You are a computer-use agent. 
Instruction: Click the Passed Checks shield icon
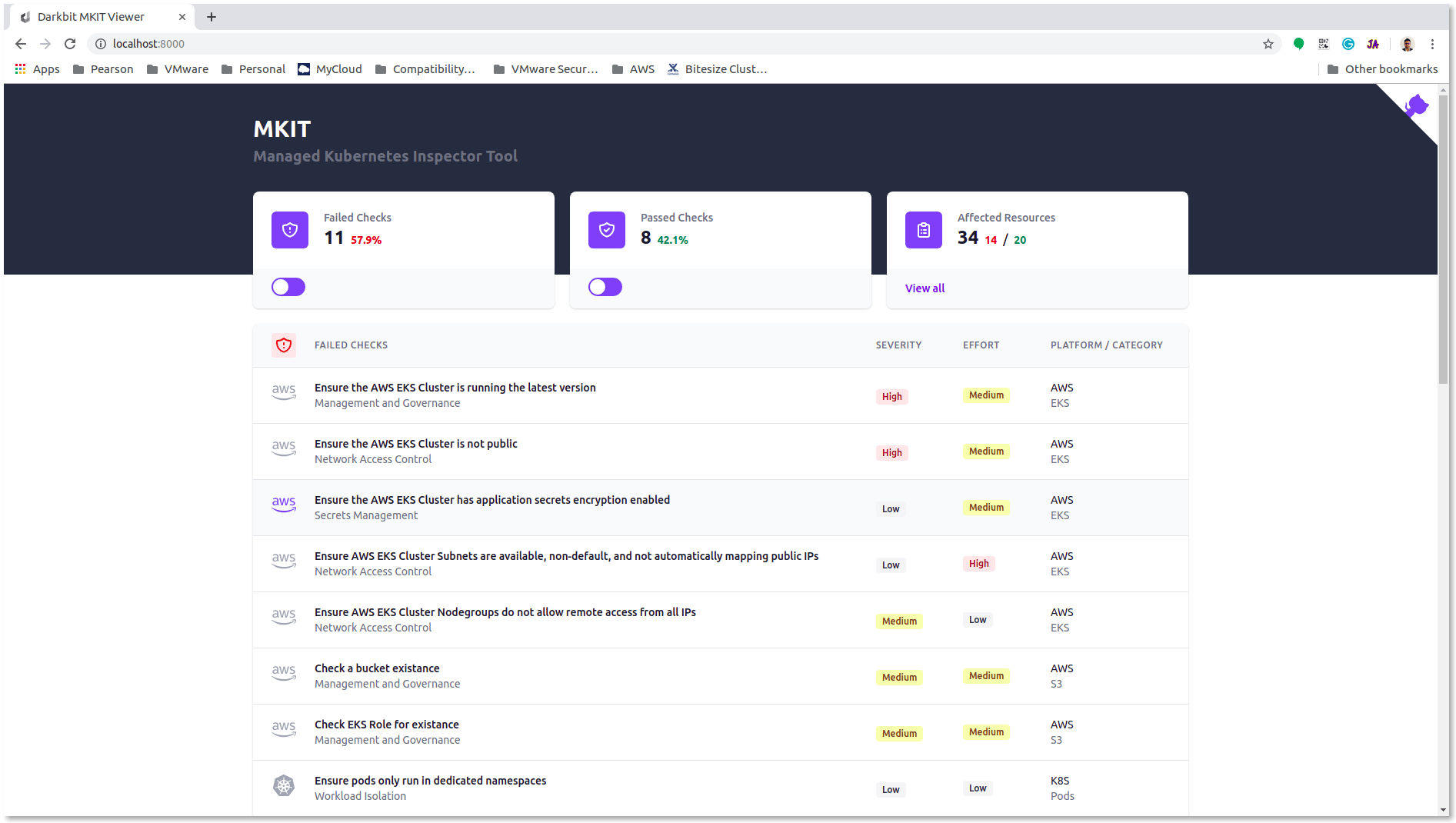[607, 229]
